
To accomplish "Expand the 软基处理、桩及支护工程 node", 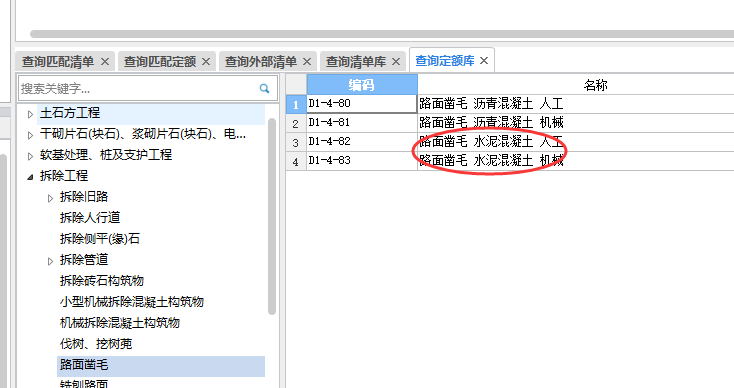I will (30, 156).
